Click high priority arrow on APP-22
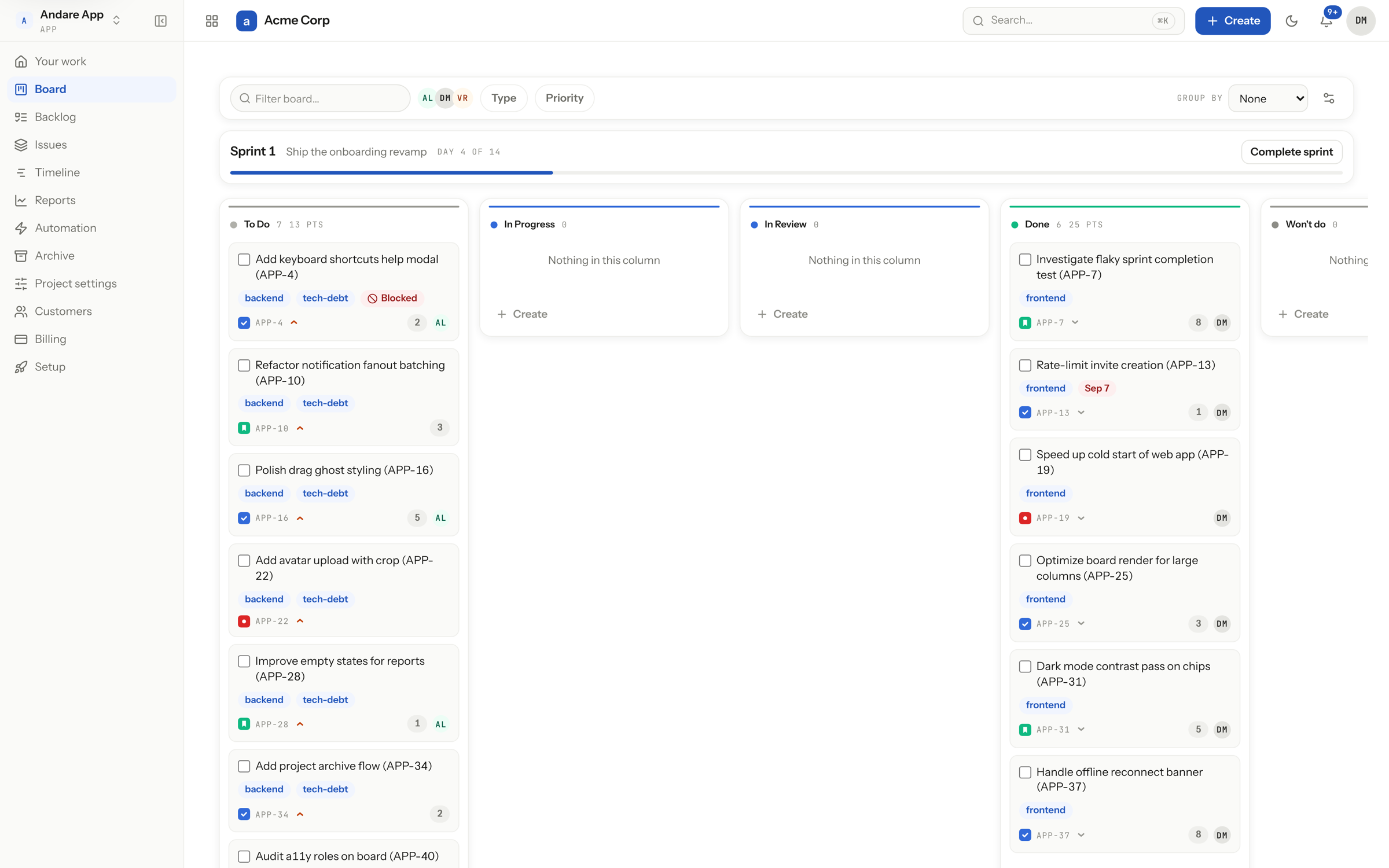Viewport: 1389px width, 868px height. [300, 621]
